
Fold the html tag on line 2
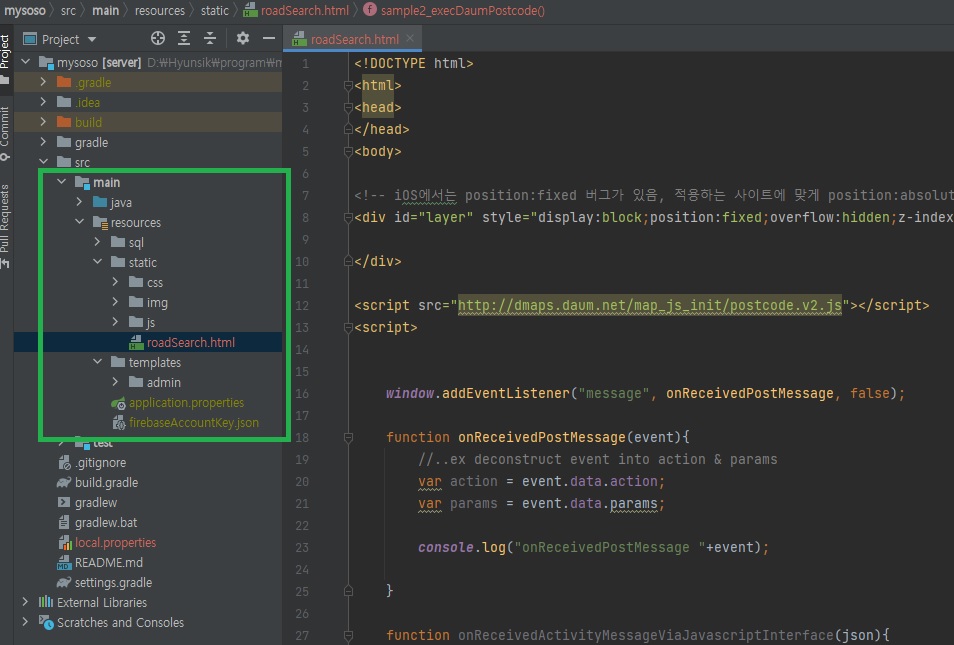pos(348,85)
